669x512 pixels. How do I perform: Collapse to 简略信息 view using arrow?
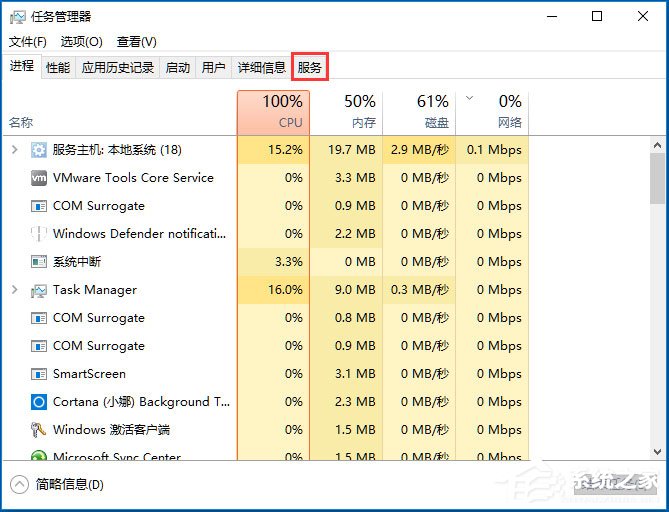19,485
